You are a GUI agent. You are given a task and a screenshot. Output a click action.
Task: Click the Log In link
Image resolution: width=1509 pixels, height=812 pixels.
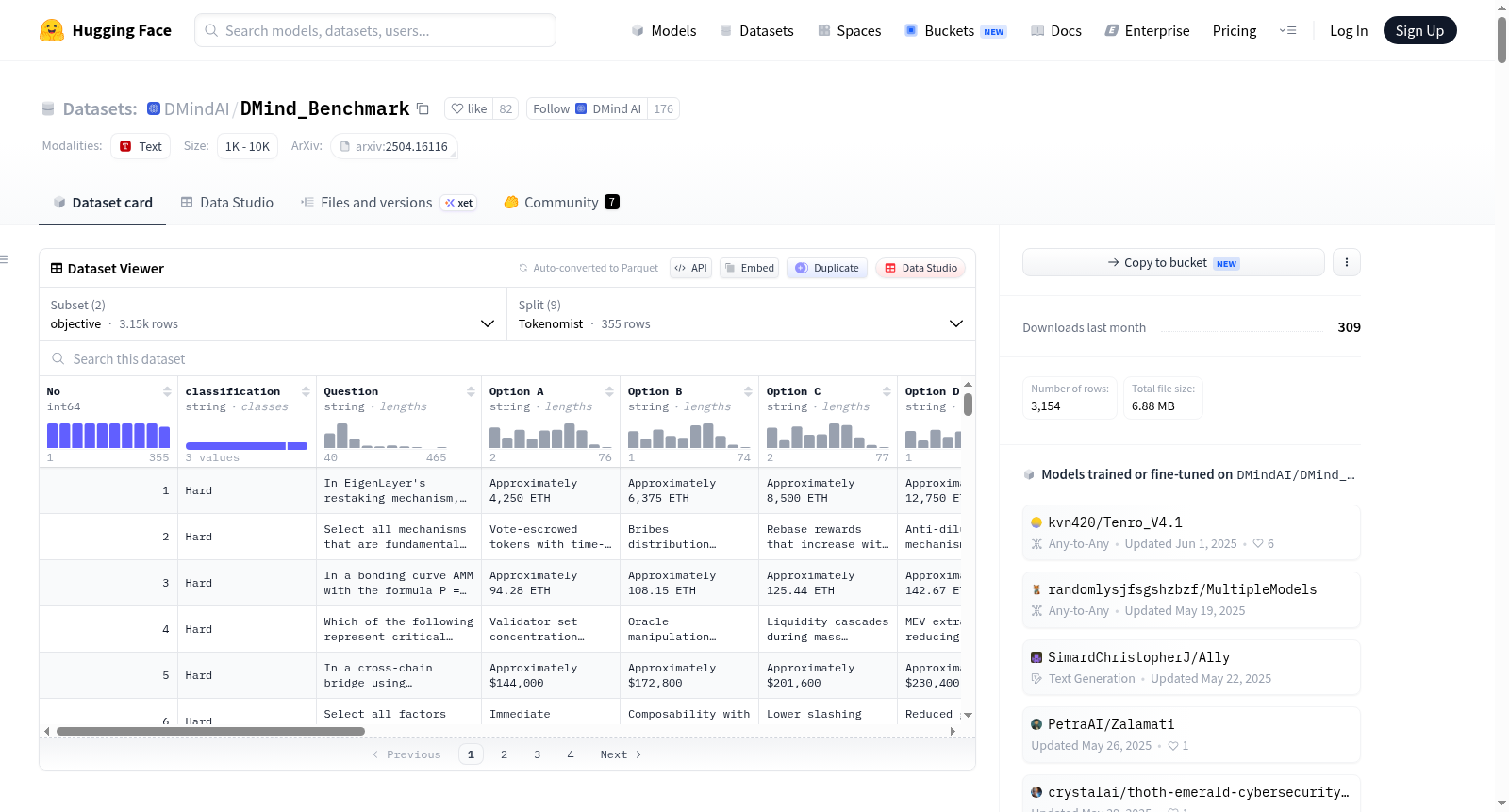(1349, 31)
